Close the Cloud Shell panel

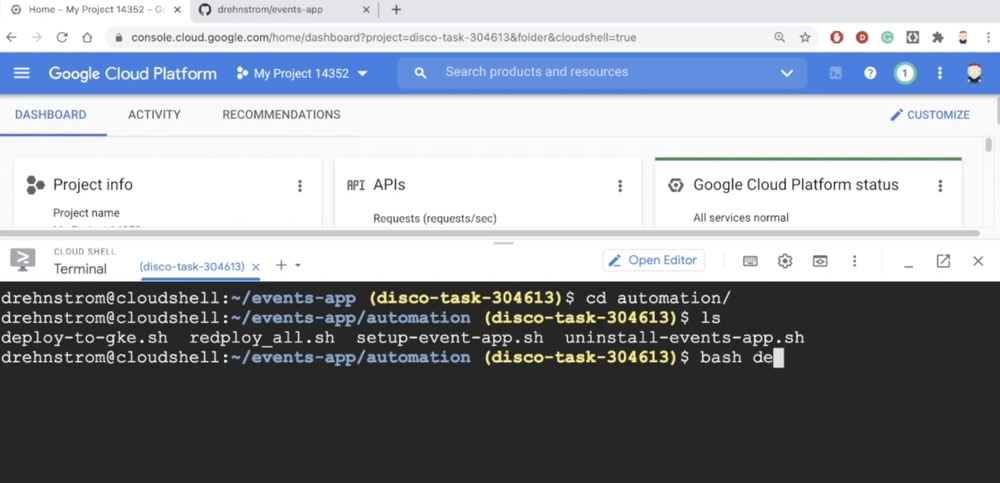[x=978, y=261]
